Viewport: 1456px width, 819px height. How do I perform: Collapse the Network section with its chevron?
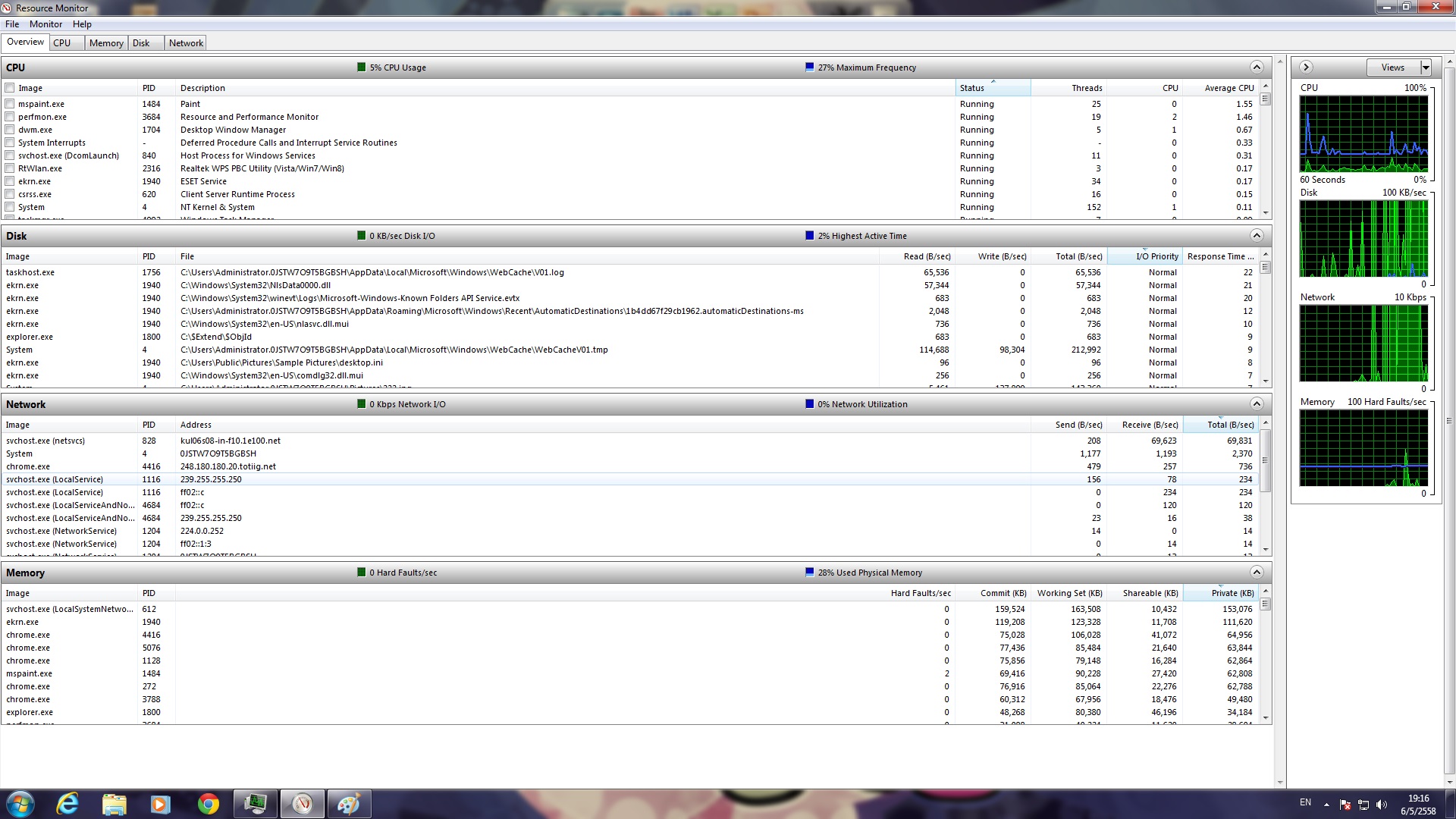[x=1257, y=404]
